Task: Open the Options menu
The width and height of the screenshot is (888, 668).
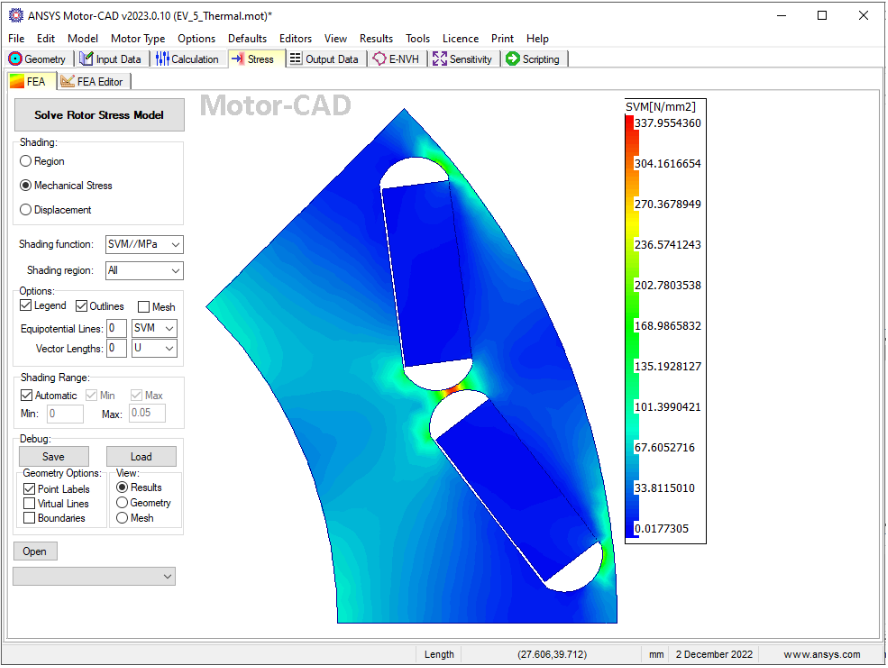Action: coord(197,38)
